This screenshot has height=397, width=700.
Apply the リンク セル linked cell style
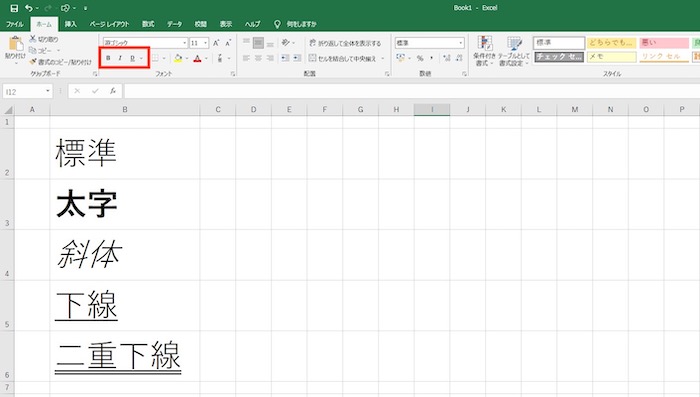point(664,57)
